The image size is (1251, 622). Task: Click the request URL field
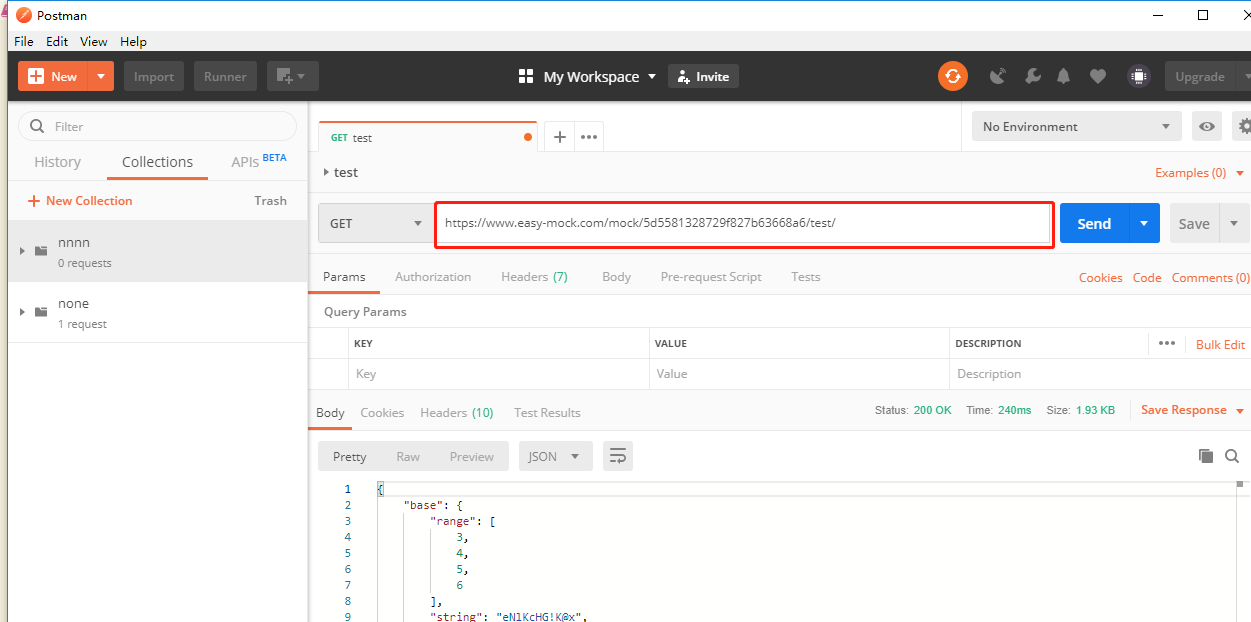coord(743,223)
